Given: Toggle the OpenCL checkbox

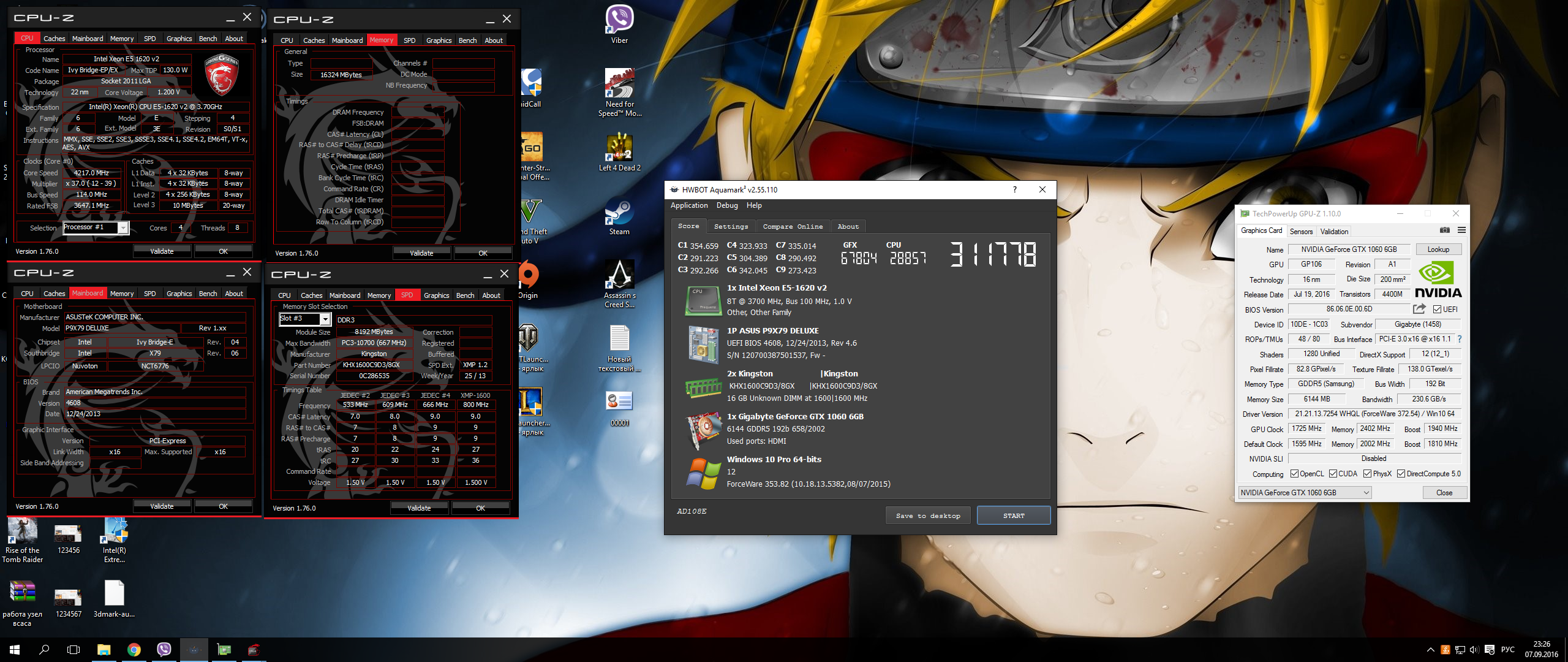Looking at the screenshot, I should pos(1294,474).
